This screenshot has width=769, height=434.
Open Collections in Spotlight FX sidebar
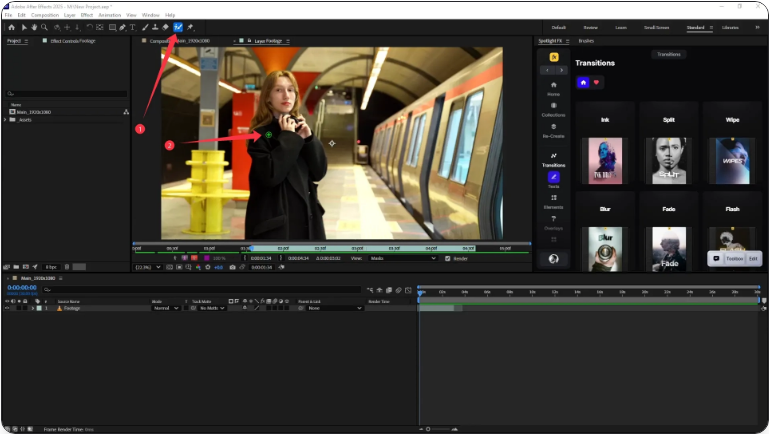click(553, 109)
